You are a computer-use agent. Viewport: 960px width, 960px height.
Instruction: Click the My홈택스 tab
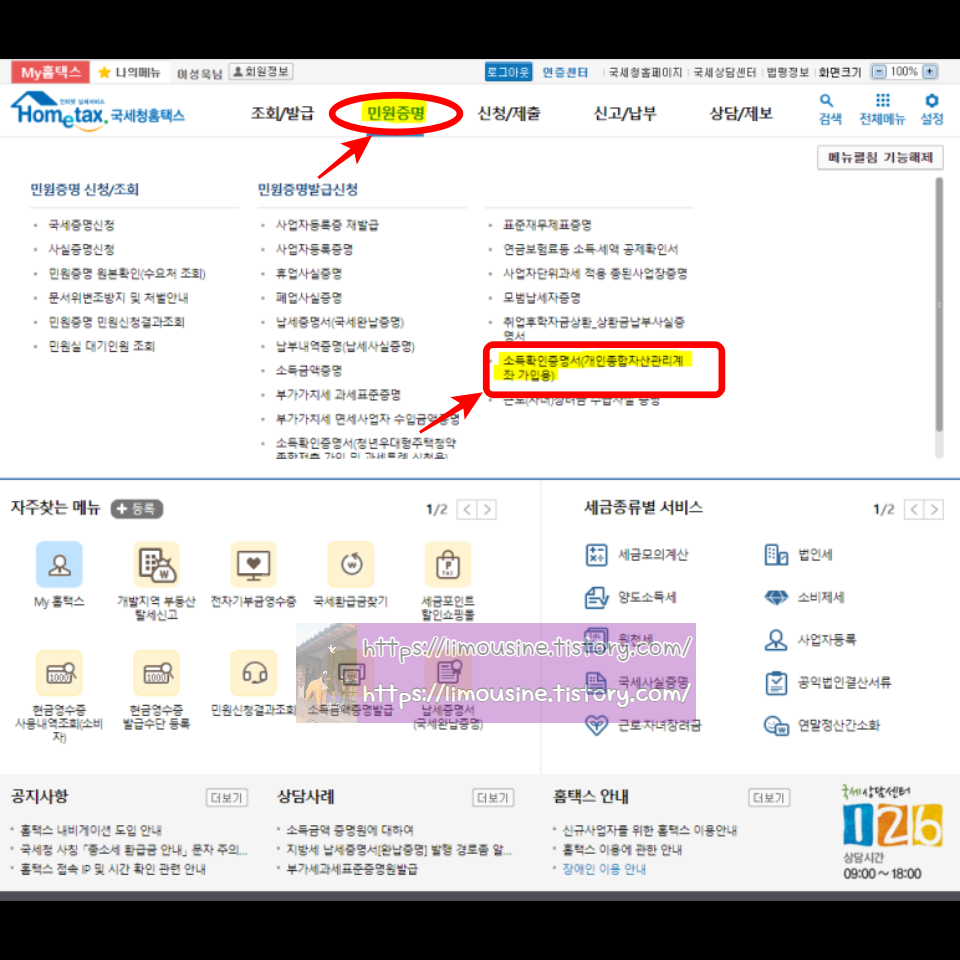[x=51, y=72]
